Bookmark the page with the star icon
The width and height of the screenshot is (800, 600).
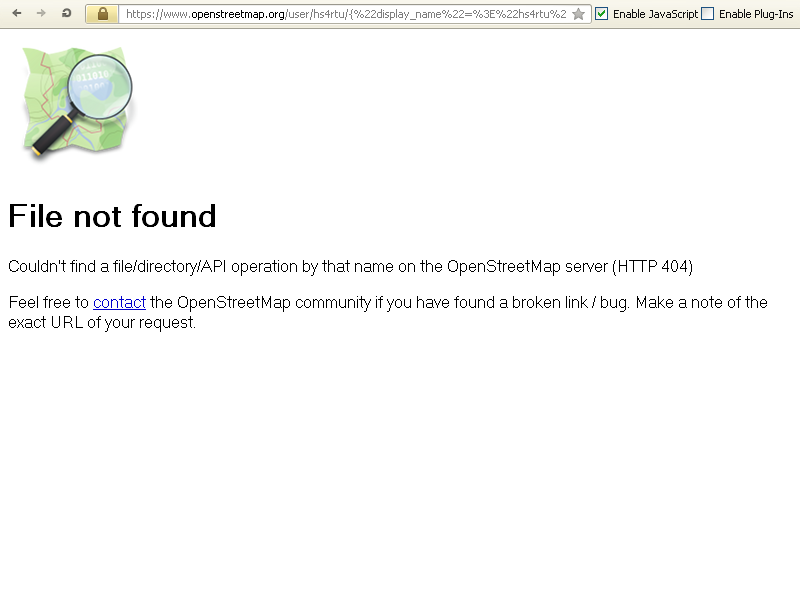pos(579,14)
